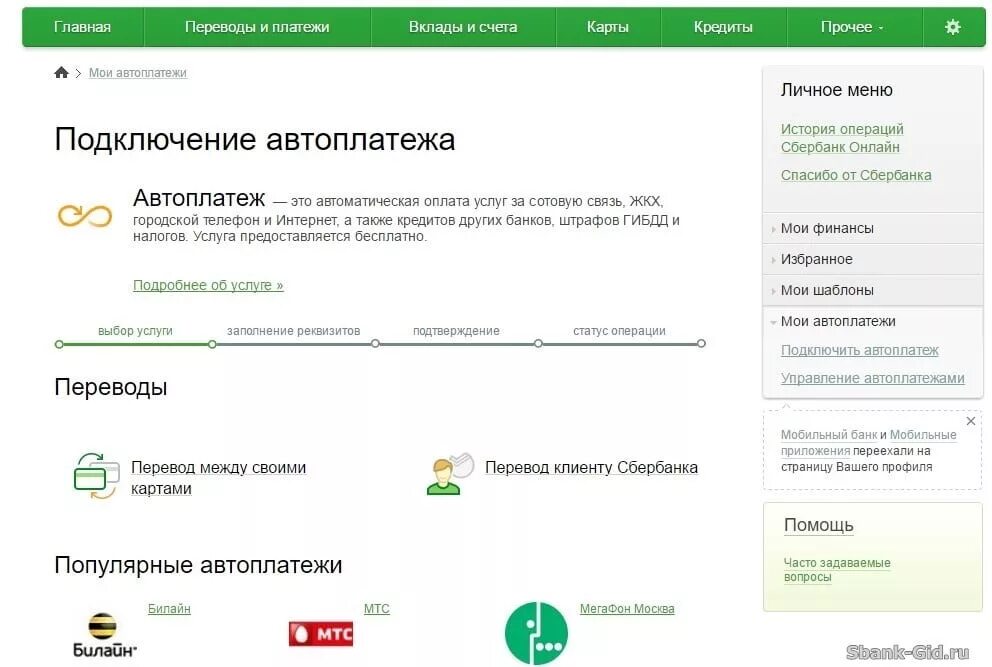This screenshot has height=667, width=992.
Task: Click подтверждение step label
Action: coord(456,331)
